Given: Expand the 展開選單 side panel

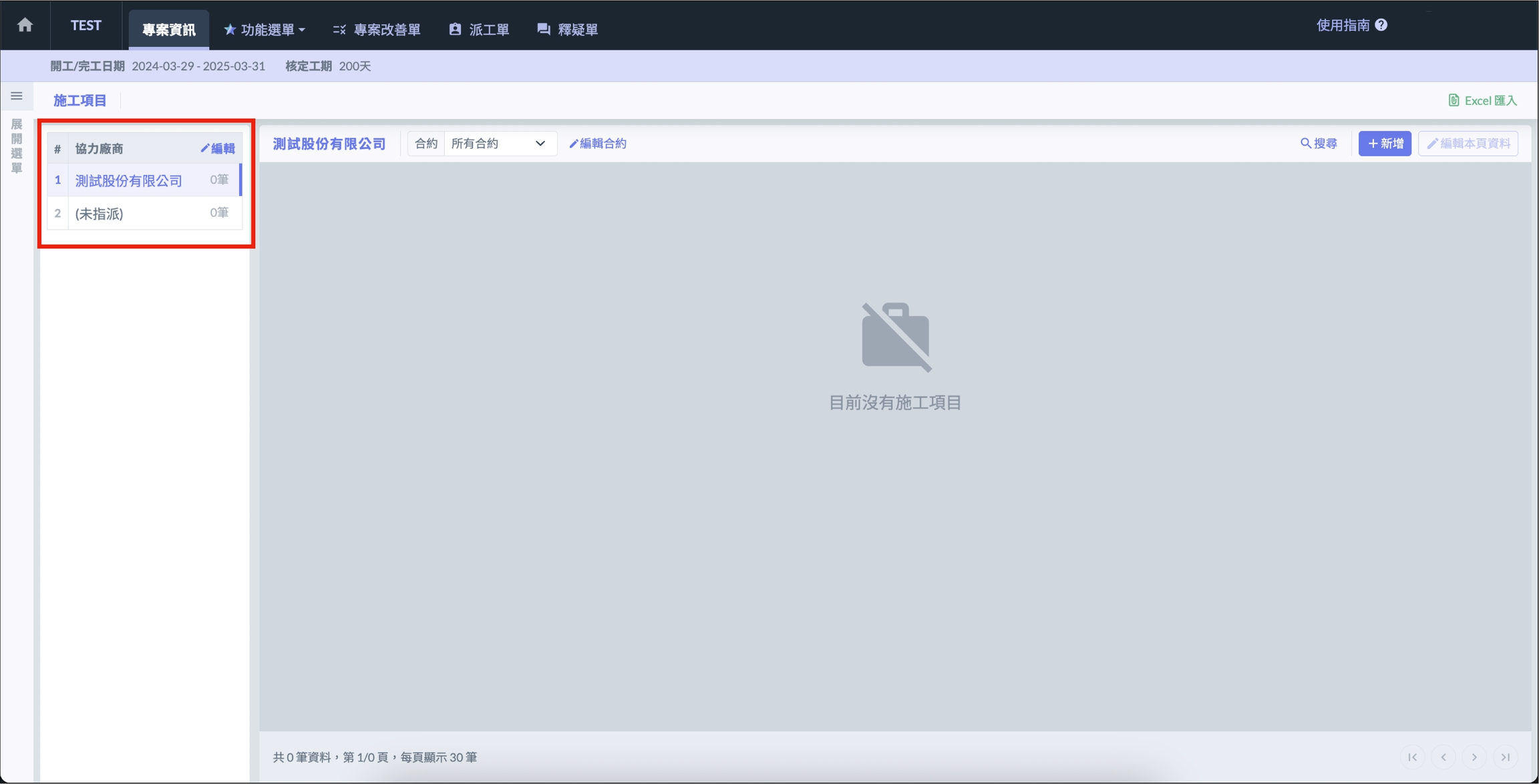Looking at the screenshot, I should (17, 146).
